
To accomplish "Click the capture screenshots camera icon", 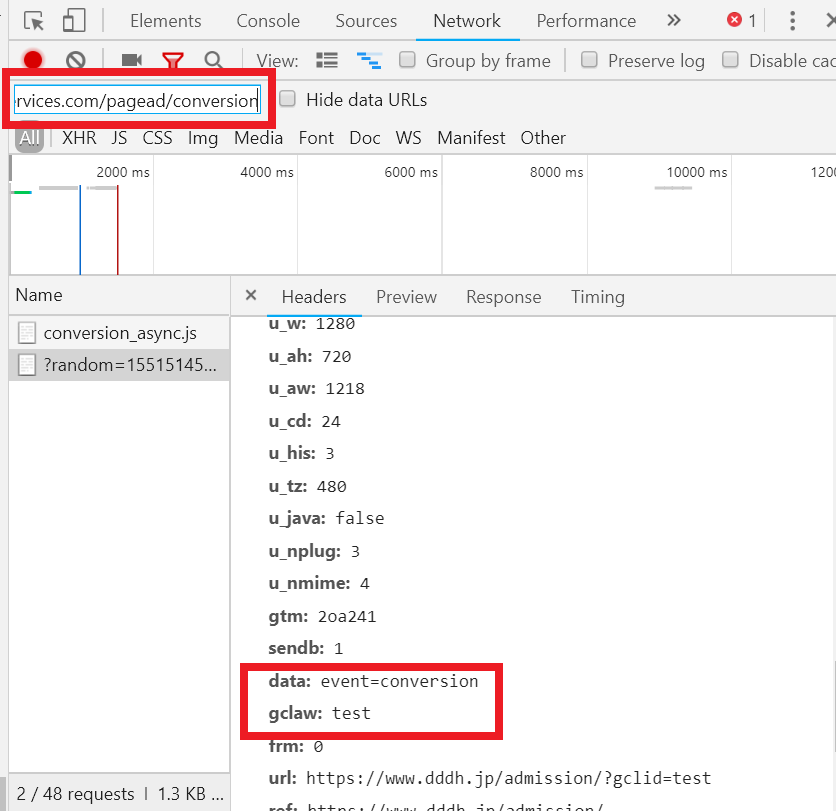I will click(131, 61).
